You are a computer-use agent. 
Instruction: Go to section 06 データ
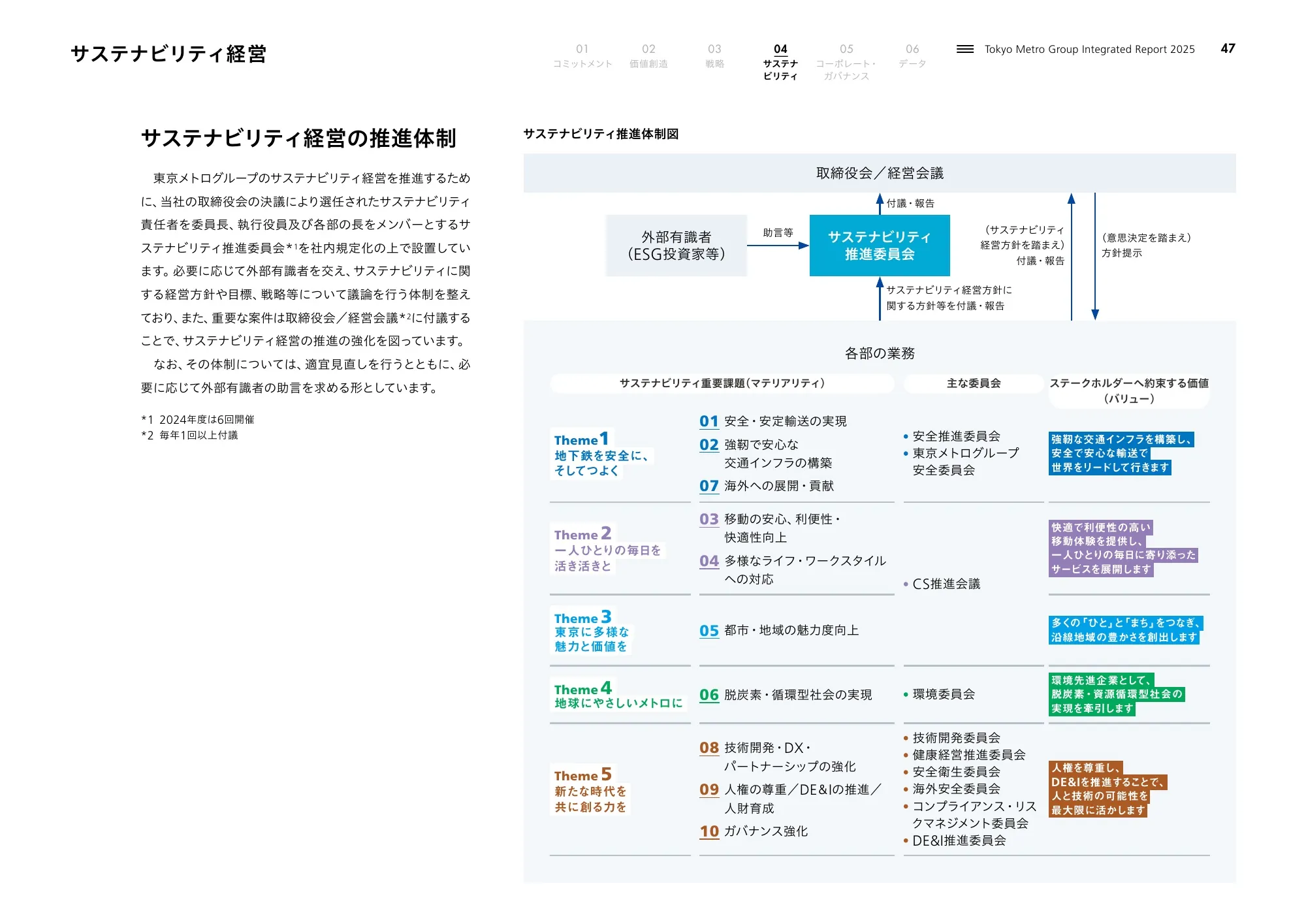pyautogui.click(x=912, y=56)
